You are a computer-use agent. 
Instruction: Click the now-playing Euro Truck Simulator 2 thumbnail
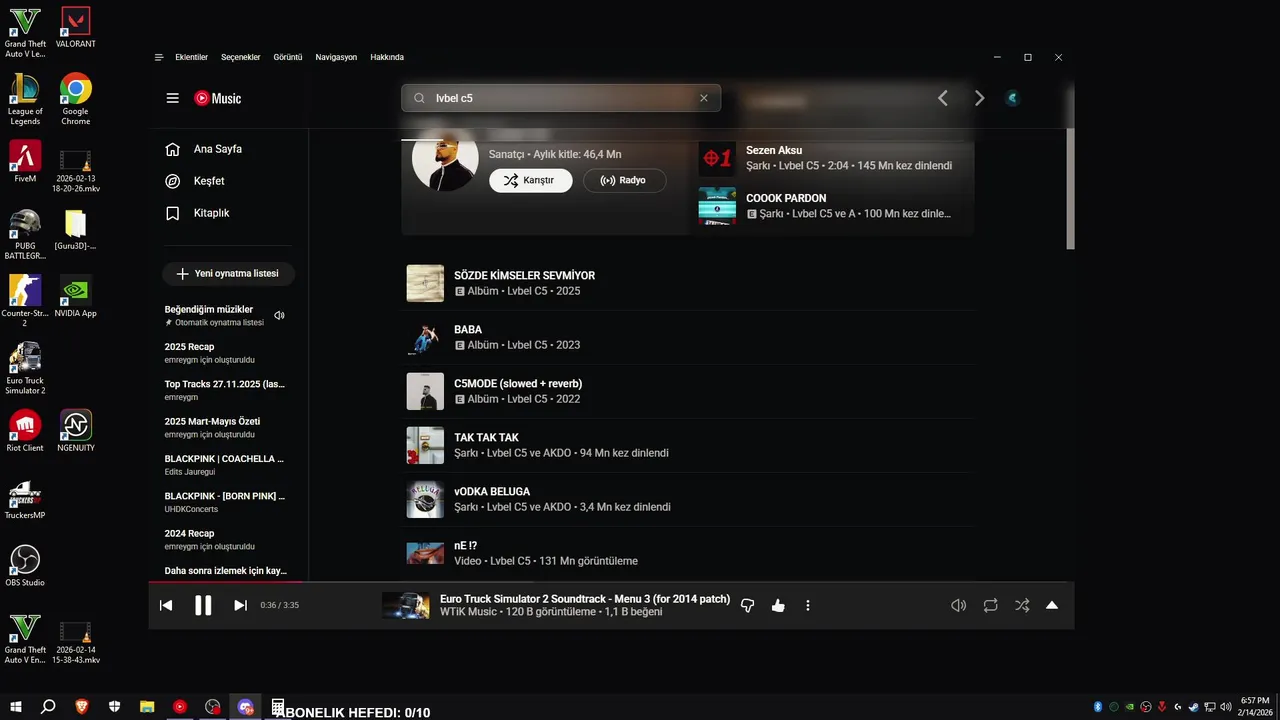[406, 605]
